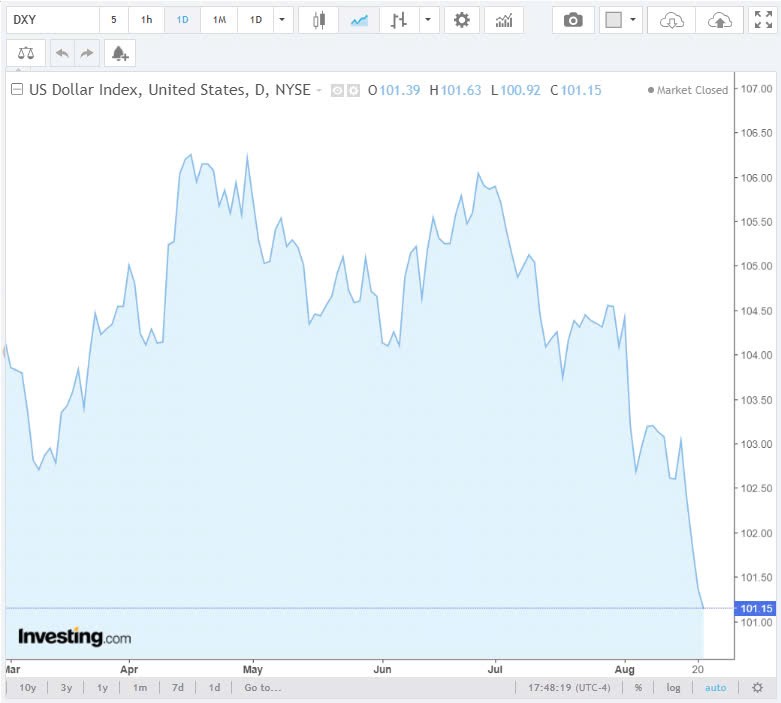Select the 1M interval tab
Image resolution: width=781 pixels, height=703 pixels.
(x=219, y=20)
